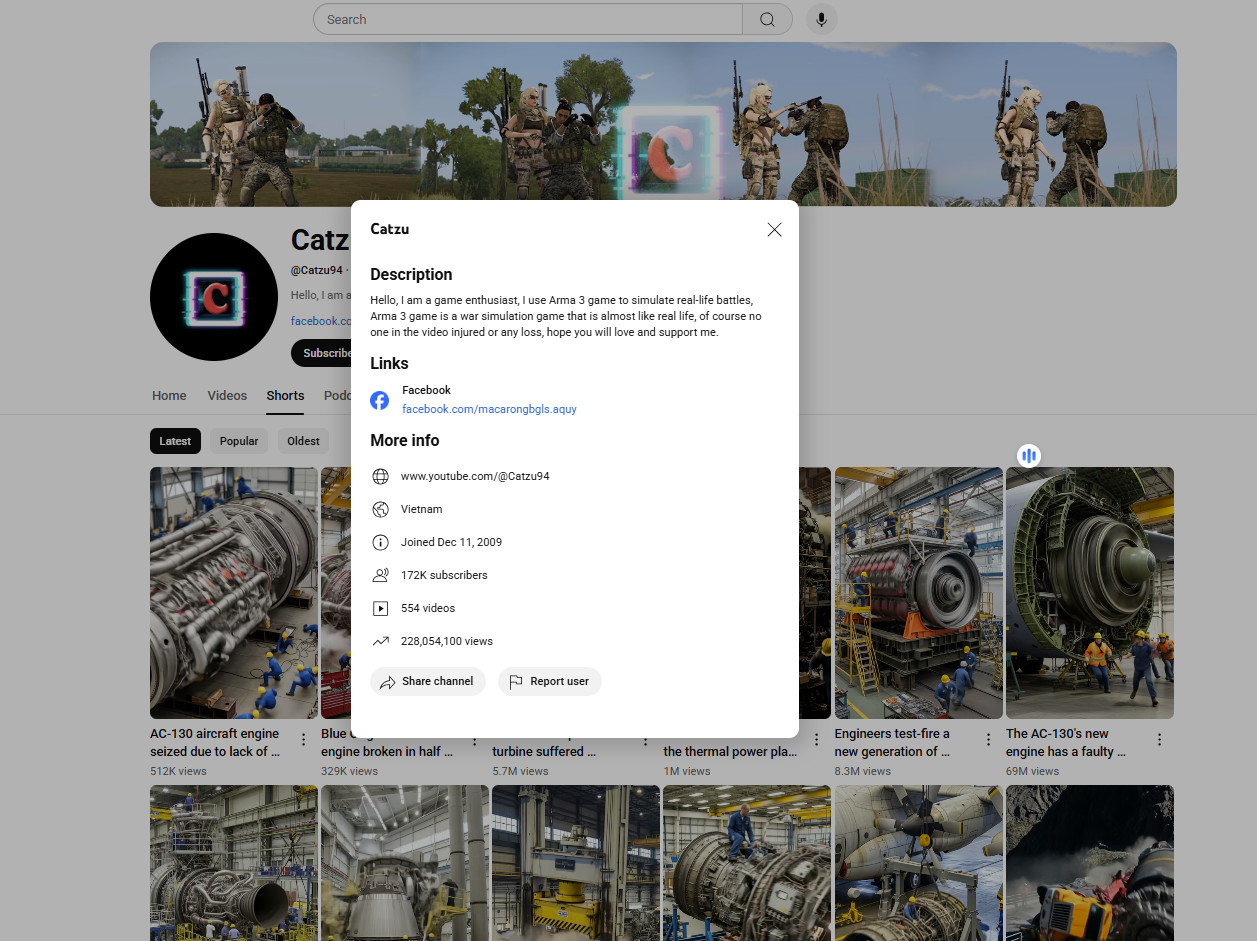Screen dimensions: 1257x941
Task: Click the '5.7M views' count
Action: coord(520,771)
